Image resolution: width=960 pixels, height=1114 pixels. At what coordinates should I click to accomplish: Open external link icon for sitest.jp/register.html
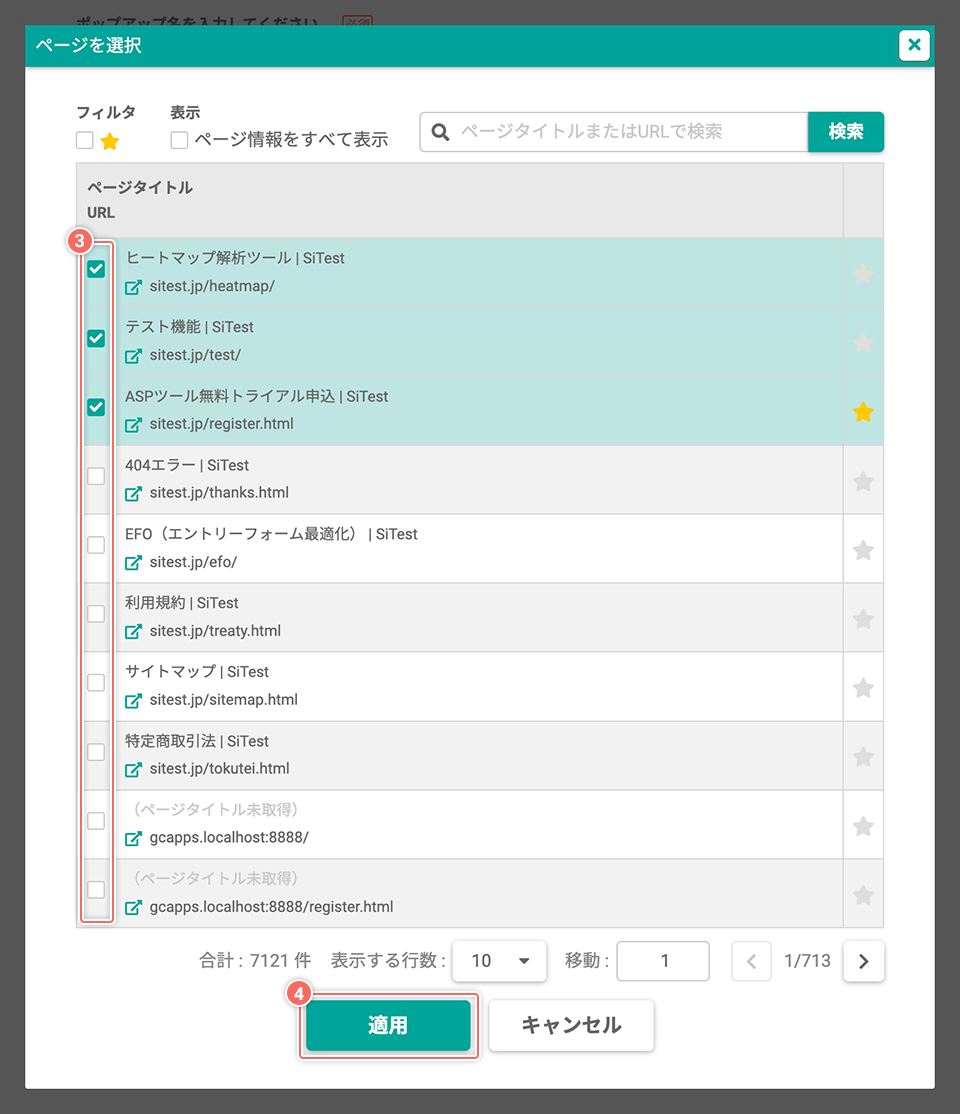133,425
